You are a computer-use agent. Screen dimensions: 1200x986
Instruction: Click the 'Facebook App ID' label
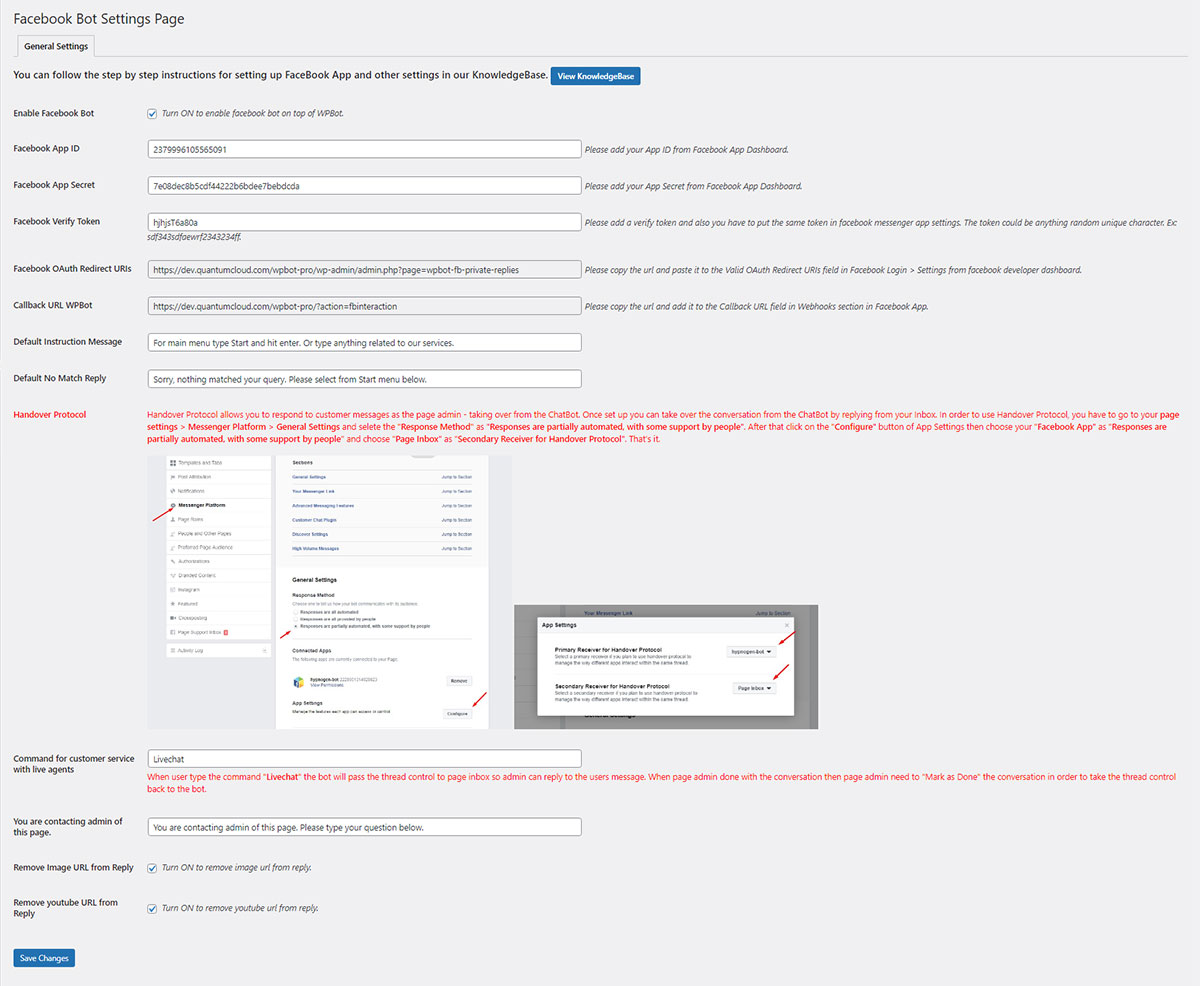point(47,148)
